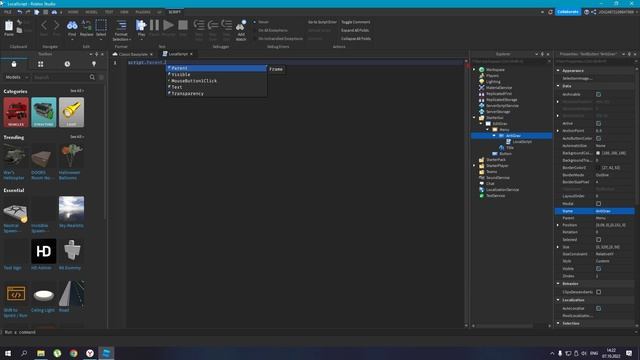The image size is (640, 360).
Task: Collapse the Appearance properties section
Action: (x=558, y=71)
